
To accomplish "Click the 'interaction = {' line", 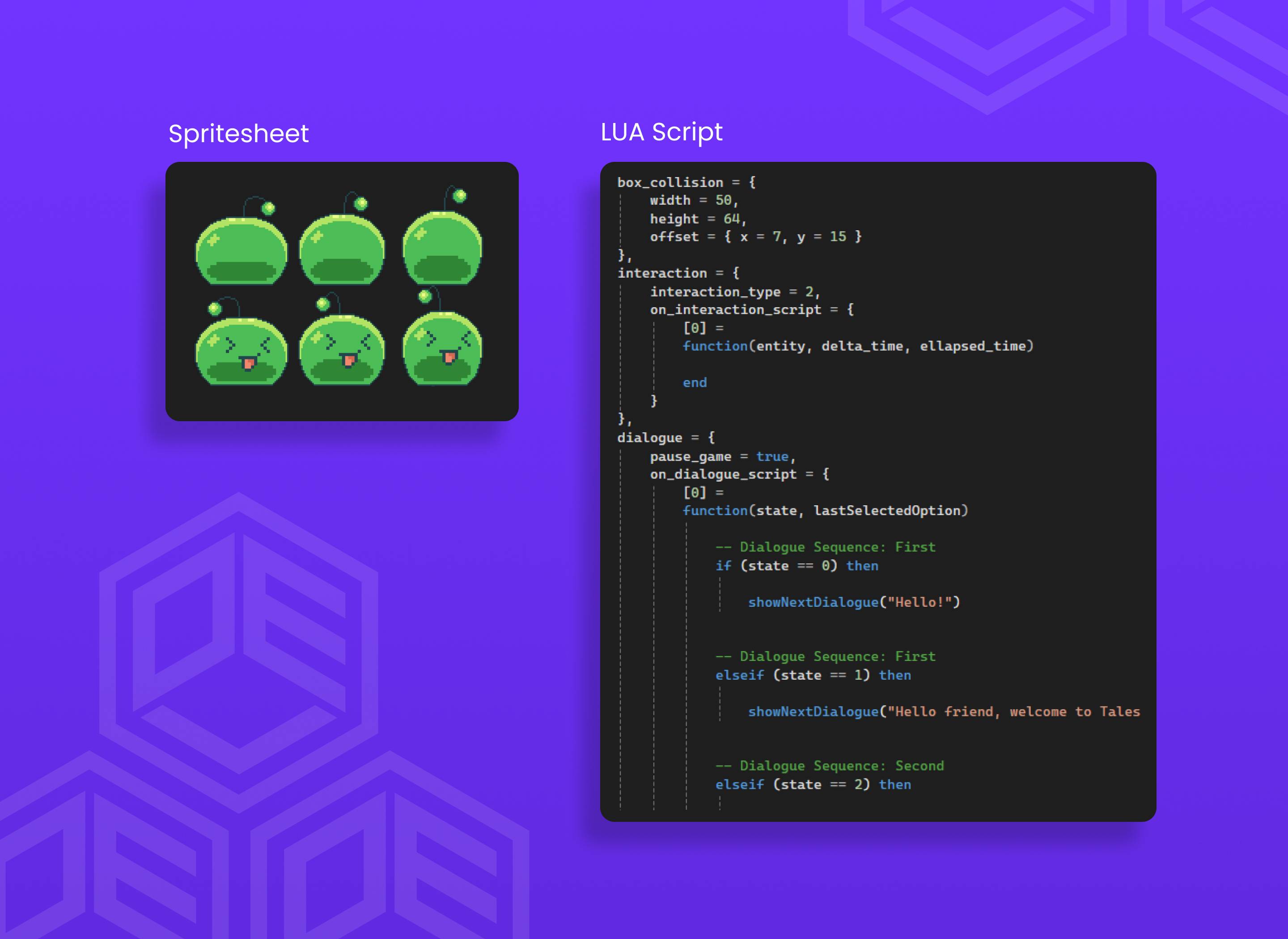I will click(678, 273).
